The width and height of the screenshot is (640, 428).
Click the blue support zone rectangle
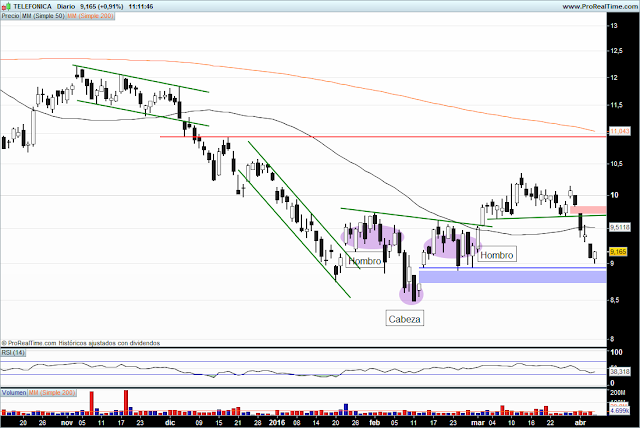[513, 276]
